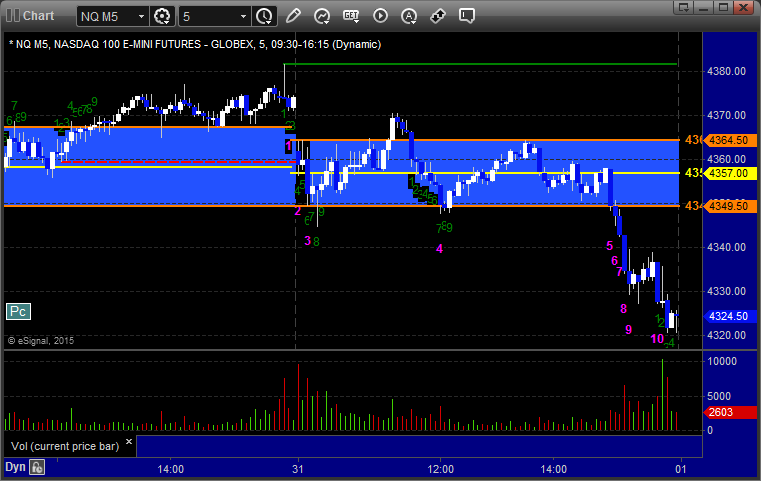This screenshot has width=761, height=481.
Task: Click the 14:00 time label left of 31
Action: [x=170, y=470]
